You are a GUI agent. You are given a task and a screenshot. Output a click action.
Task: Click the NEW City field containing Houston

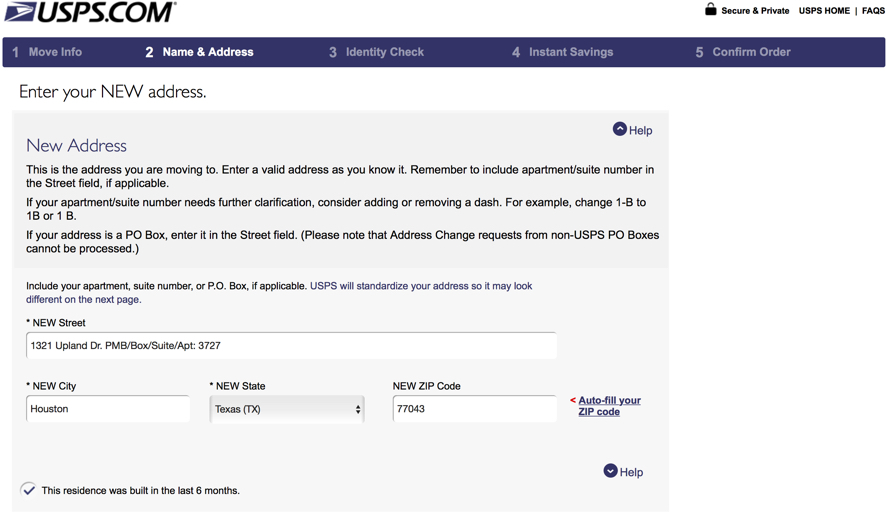[108, 409]
